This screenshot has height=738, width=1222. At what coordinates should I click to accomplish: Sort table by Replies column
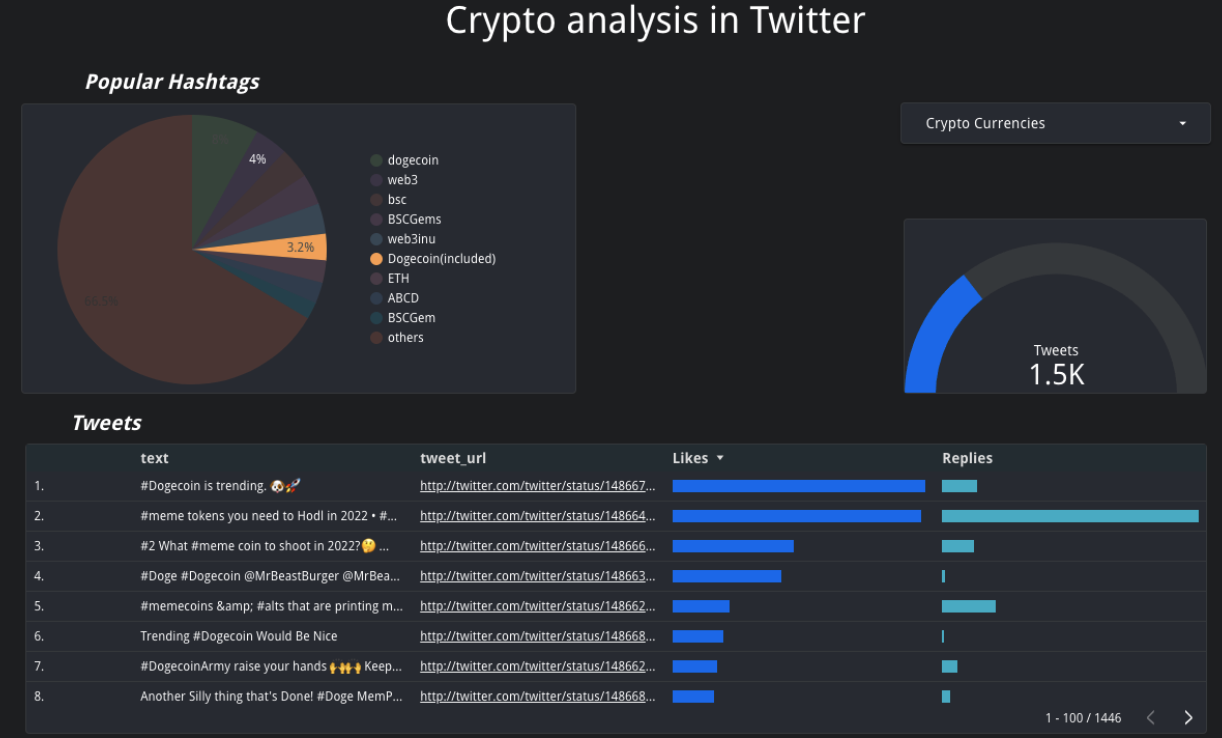coord(967,458)
